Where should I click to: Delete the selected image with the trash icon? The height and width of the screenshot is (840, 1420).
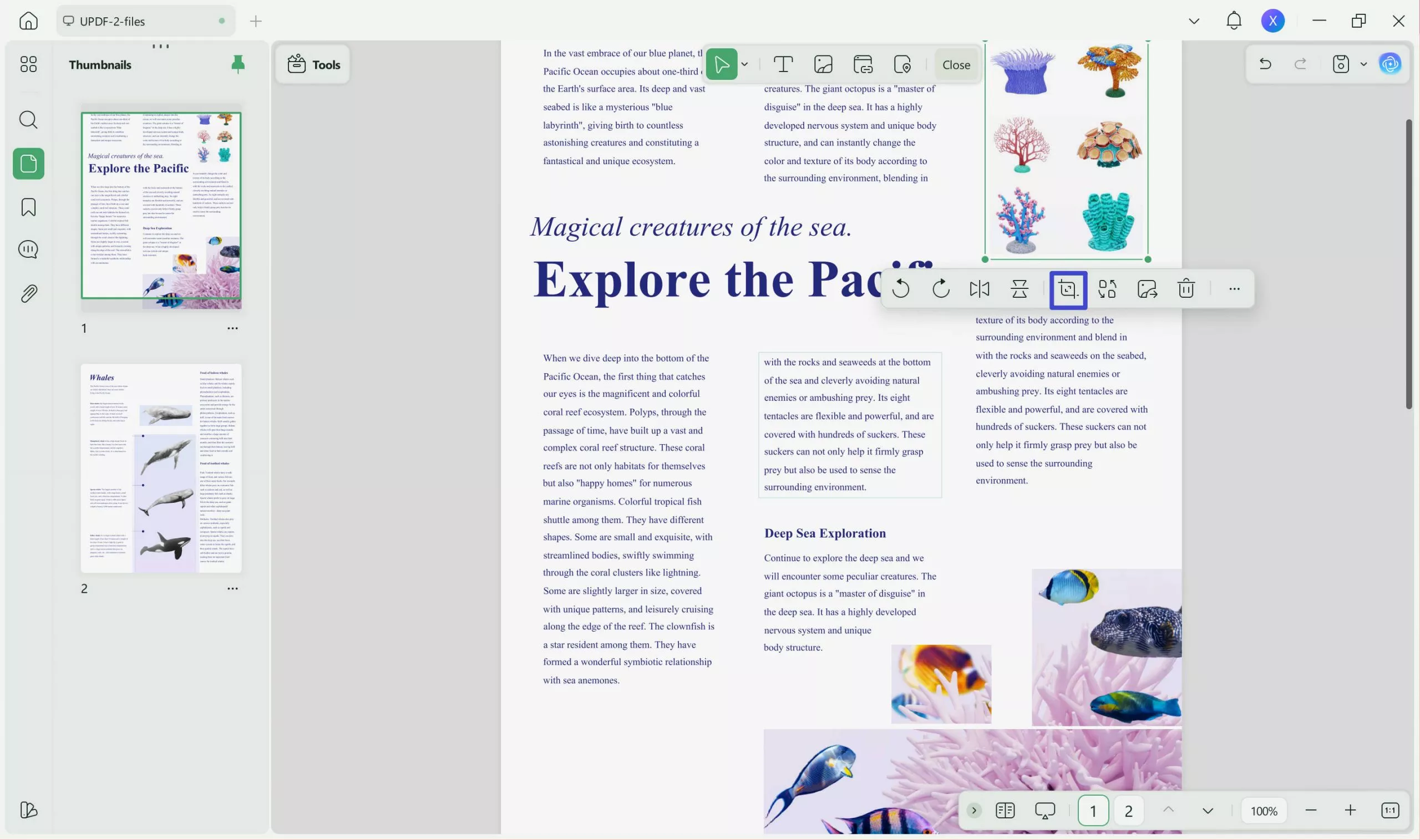(1185, 289)
